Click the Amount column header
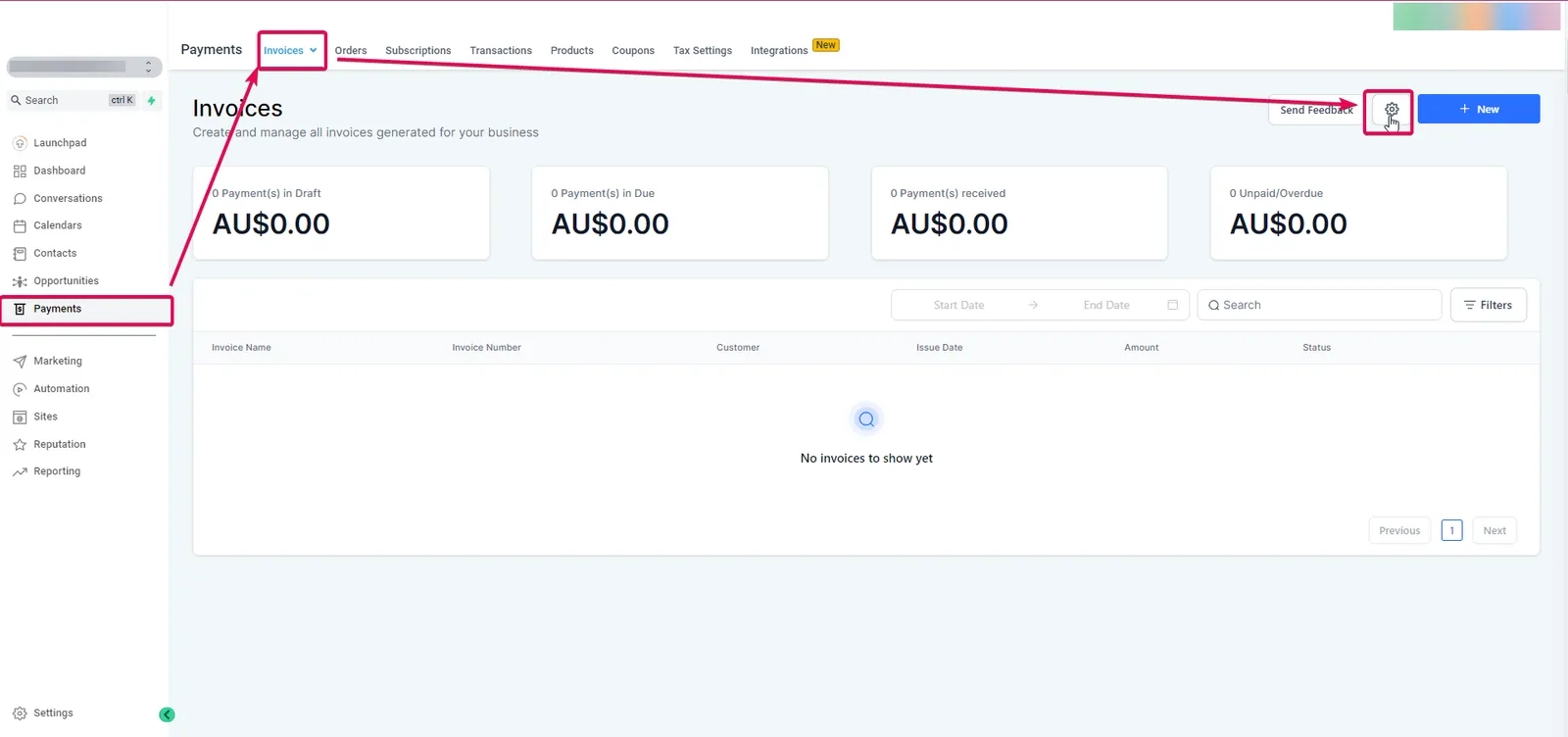This screenshot has width=1568, height=737. (x=1141, y=348)
